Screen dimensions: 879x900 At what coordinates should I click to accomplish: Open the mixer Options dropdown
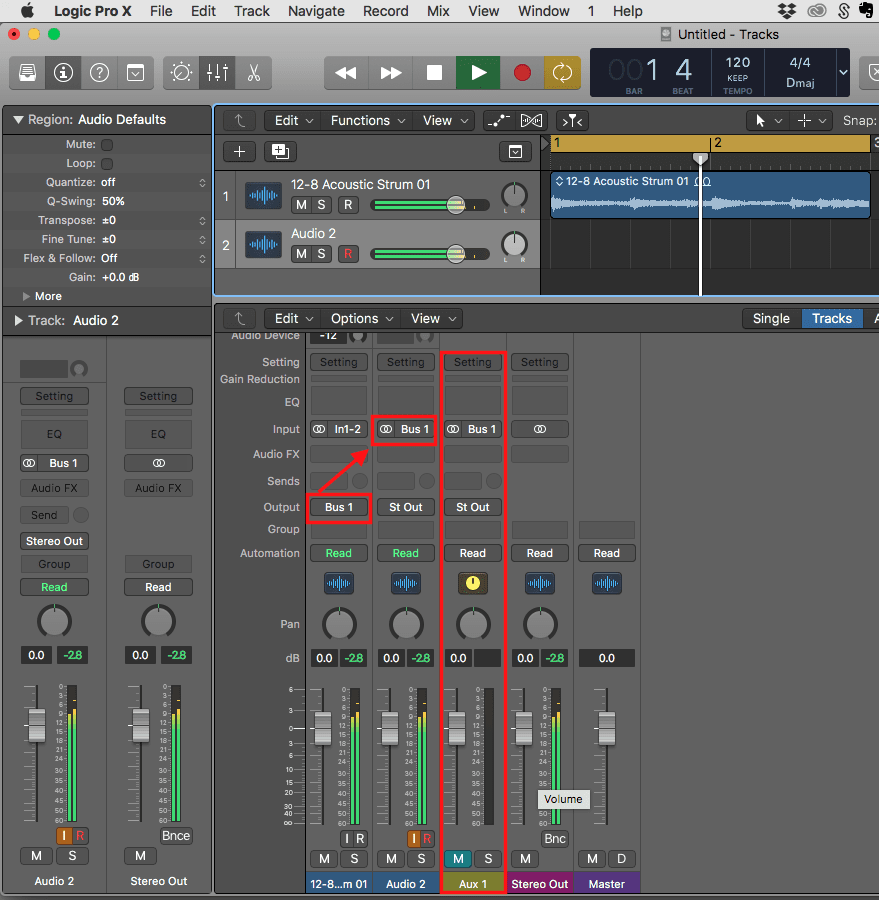tap(362, 319)
